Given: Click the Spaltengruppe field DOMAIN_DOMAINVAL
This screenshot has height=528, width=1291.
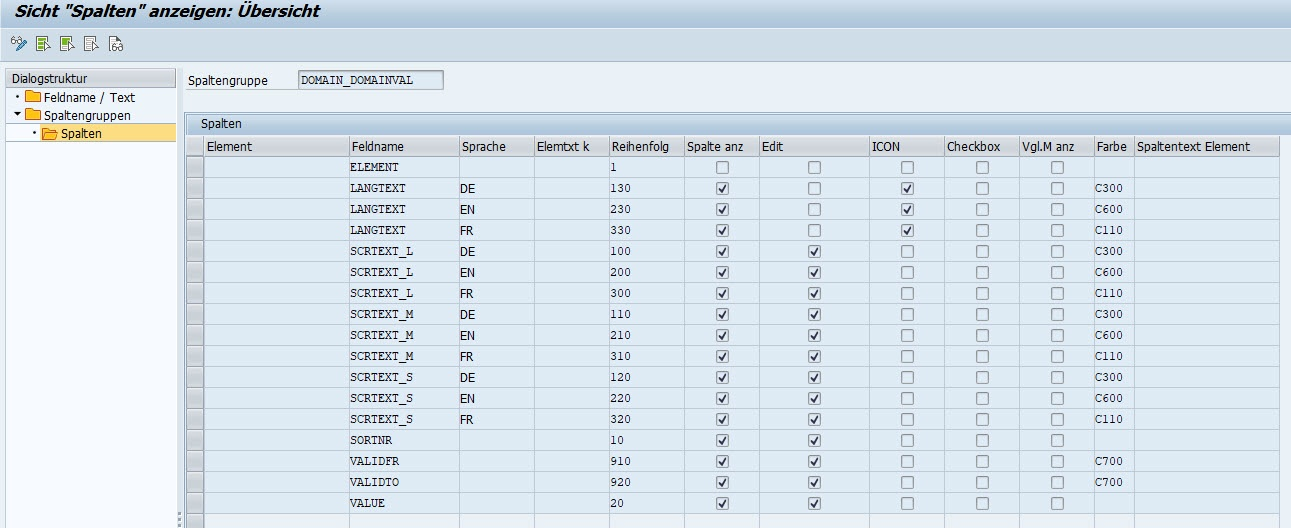Looking at the screenshot, I should pos(370,80).
